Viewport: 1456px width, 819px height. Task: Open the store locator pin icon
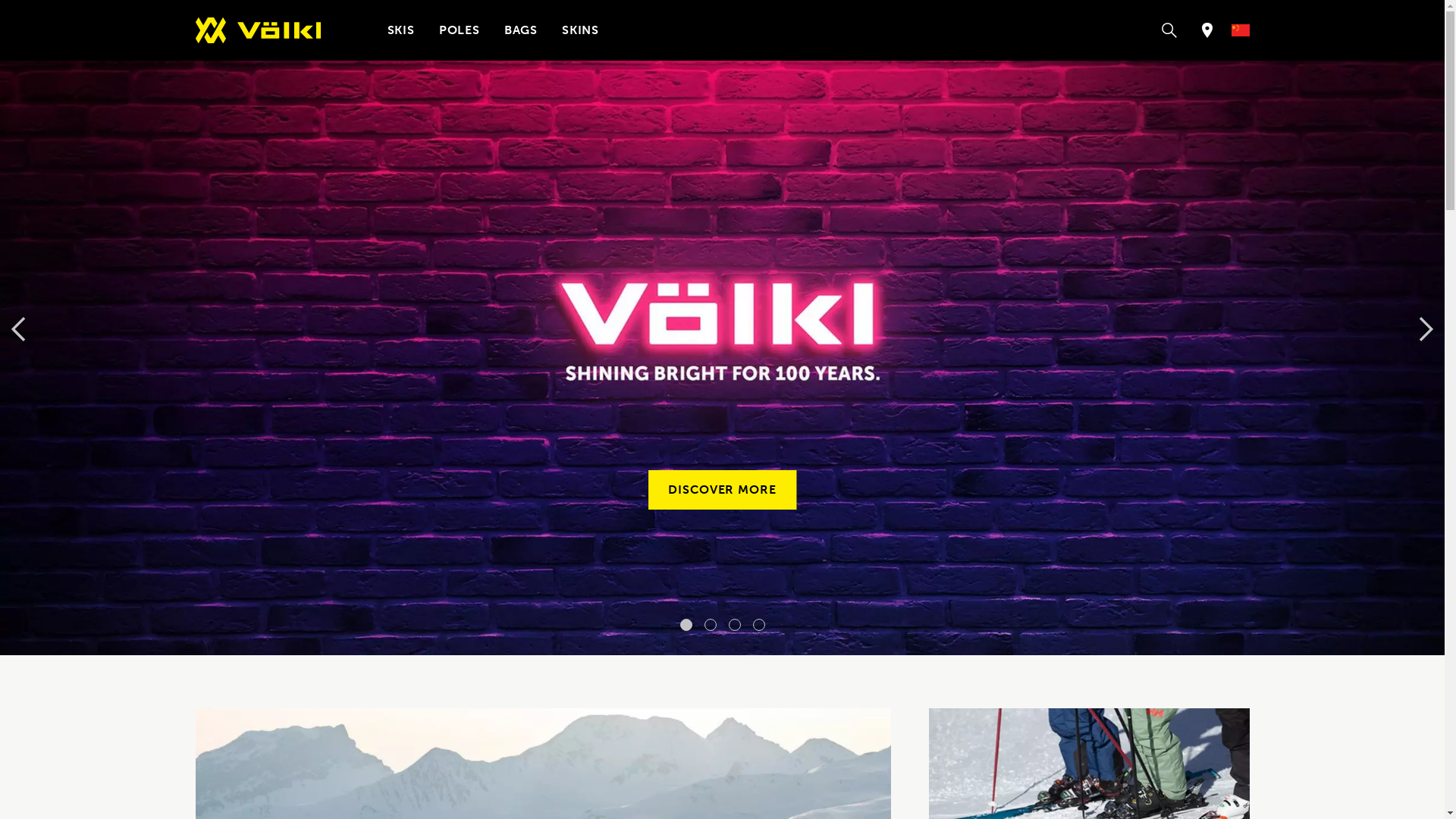tap(1207, 30)
